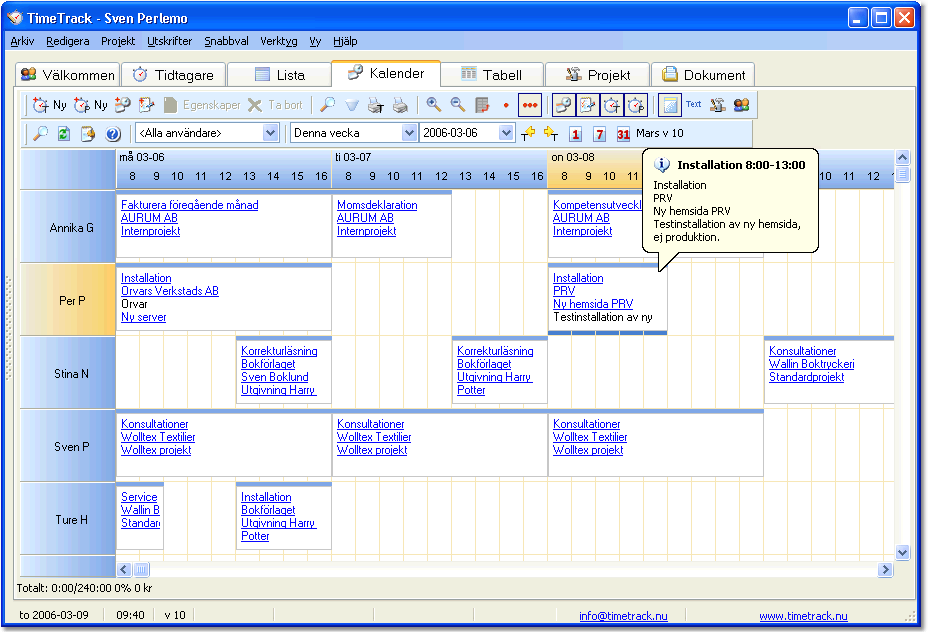The height and width of the screenshot is (634, 928).
Task: Add new task with the plus notepad icon
Action: coord(146,105)
